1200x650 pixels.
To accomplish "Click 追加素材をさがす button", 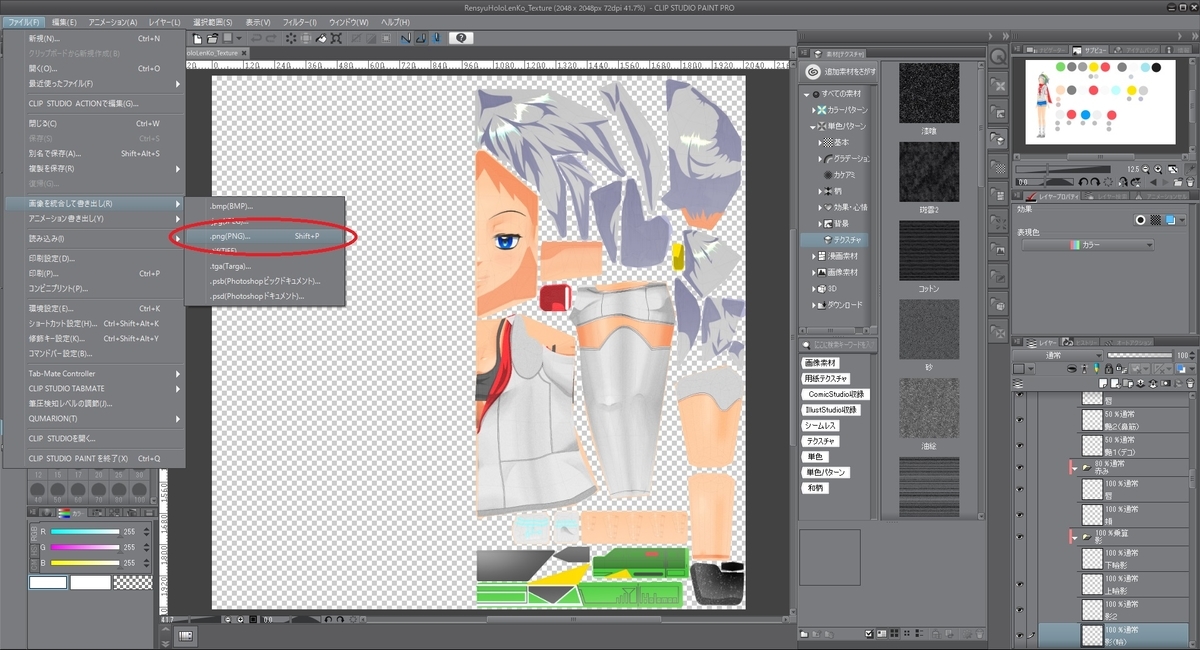I will [840, 72].
